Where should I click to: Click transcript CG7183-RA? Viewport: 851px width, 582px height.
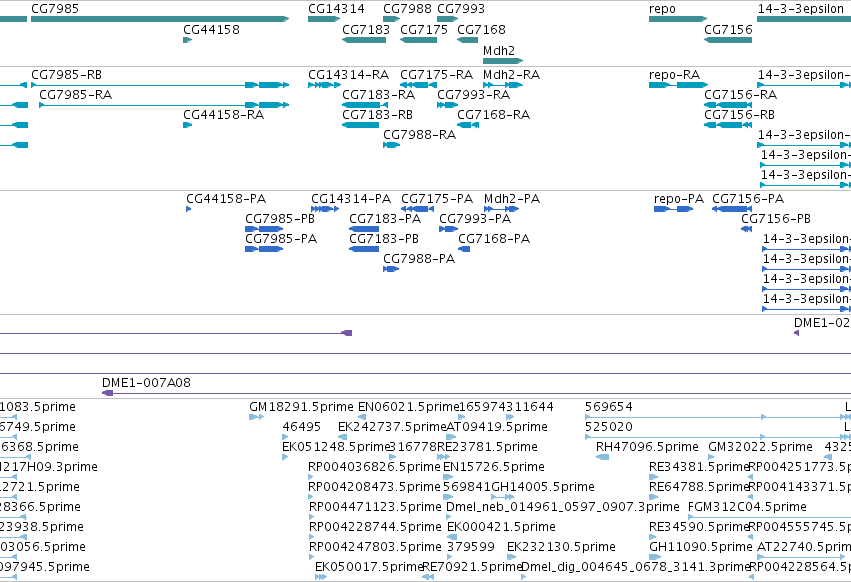click(x=364, y=105)
